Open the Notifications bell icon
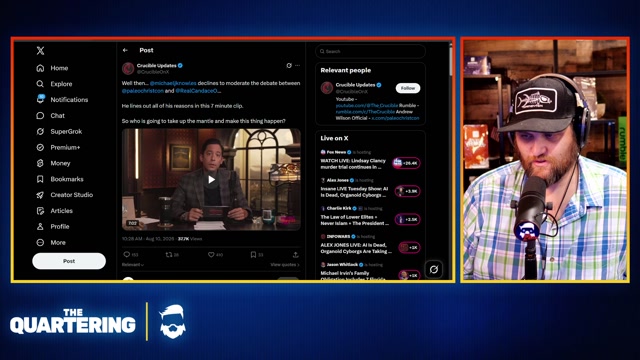The height and width of the screenshot is (360, 640). 40,99
